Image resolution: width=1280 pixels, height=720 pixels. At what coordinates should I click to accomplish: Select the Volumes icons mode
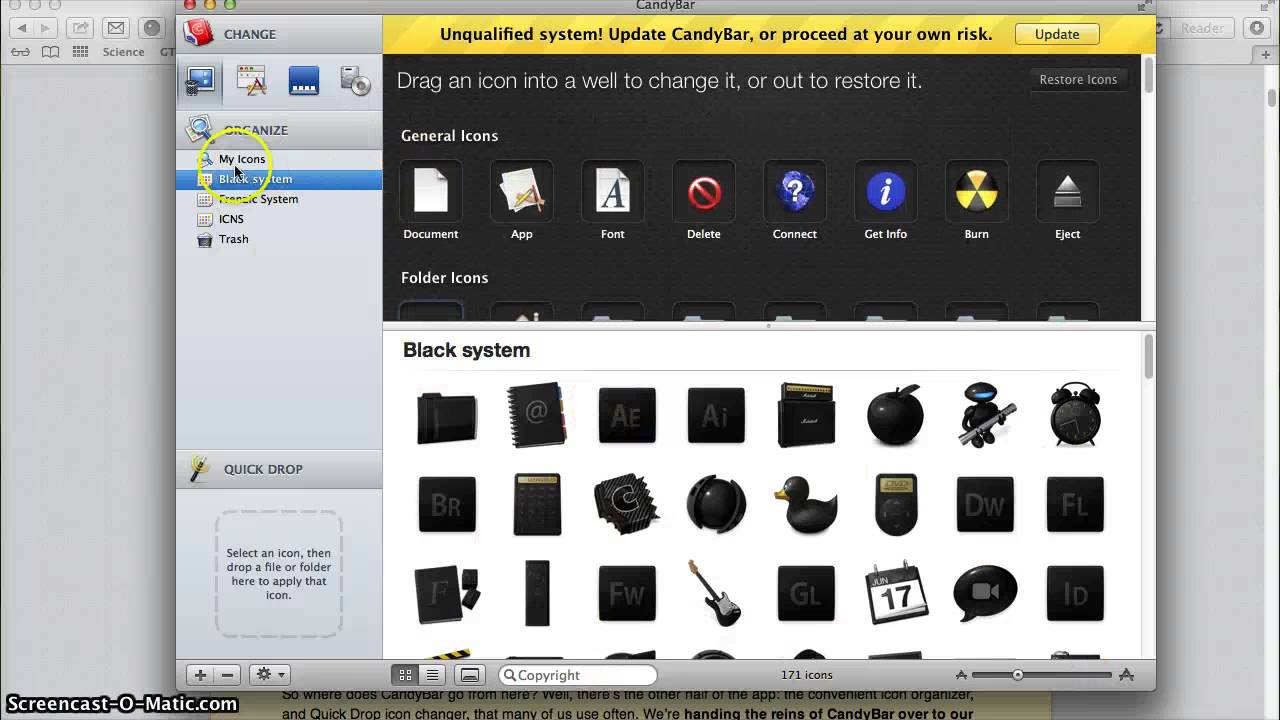355,82
